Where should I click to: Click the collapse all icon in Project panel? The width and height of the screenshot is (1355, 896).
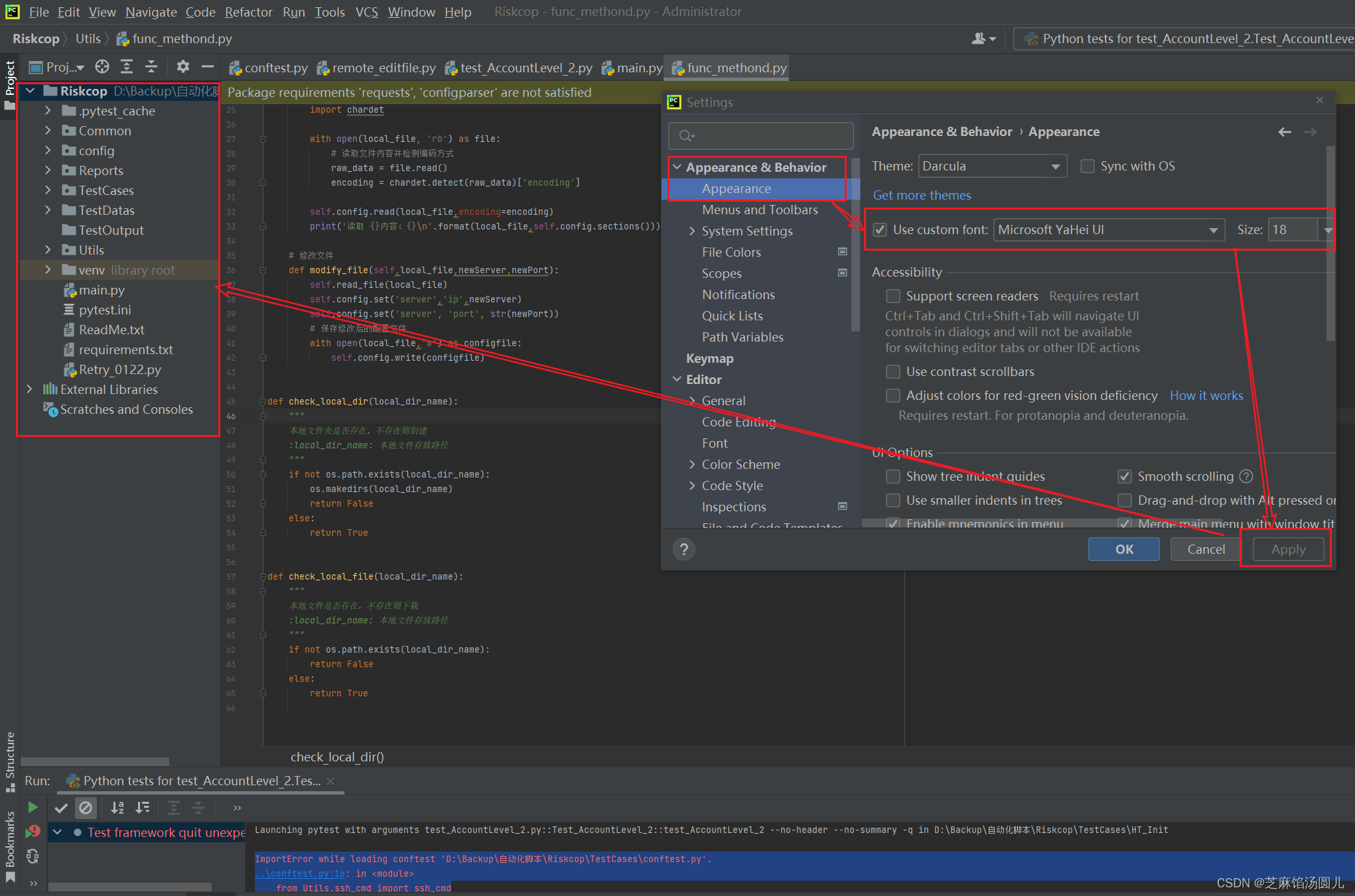pos(151,67)
